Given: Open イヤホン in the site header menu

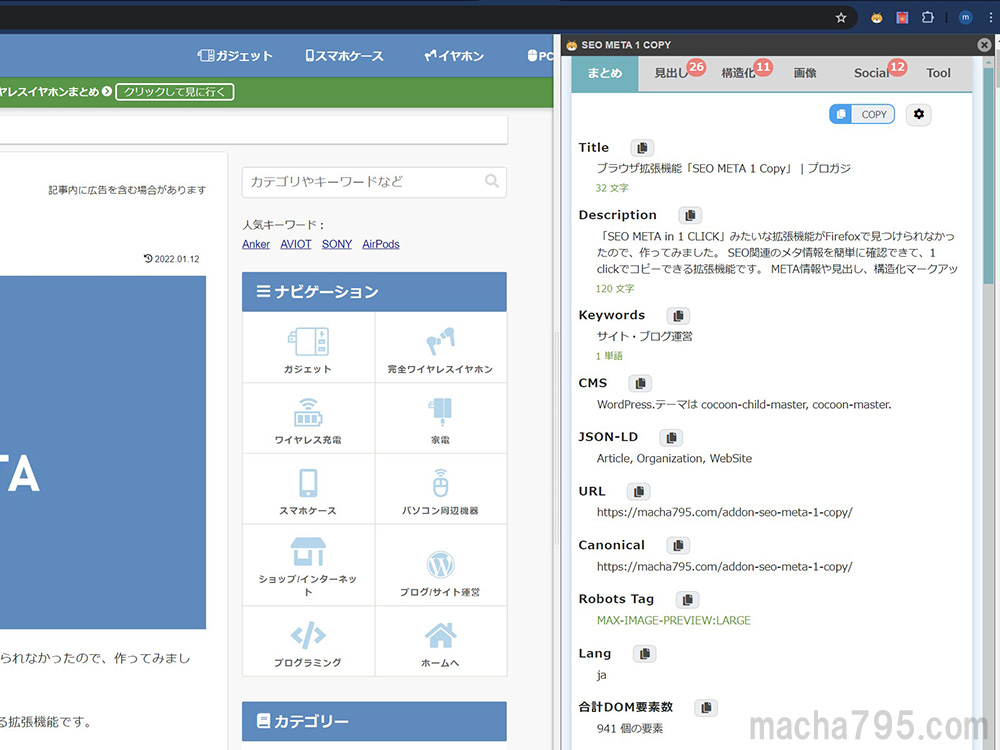Looking at the screenshot, I should (x=454, y=56).
